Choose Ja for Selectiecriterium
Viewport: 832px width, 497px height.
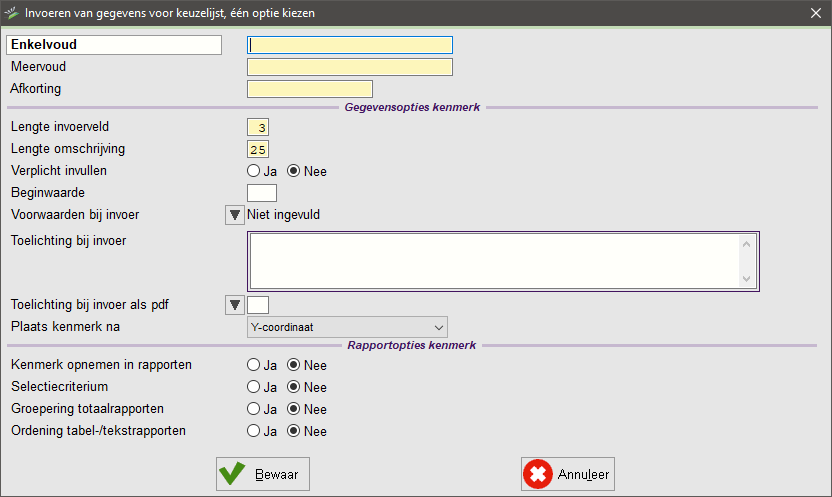click(x=254, y=387)
